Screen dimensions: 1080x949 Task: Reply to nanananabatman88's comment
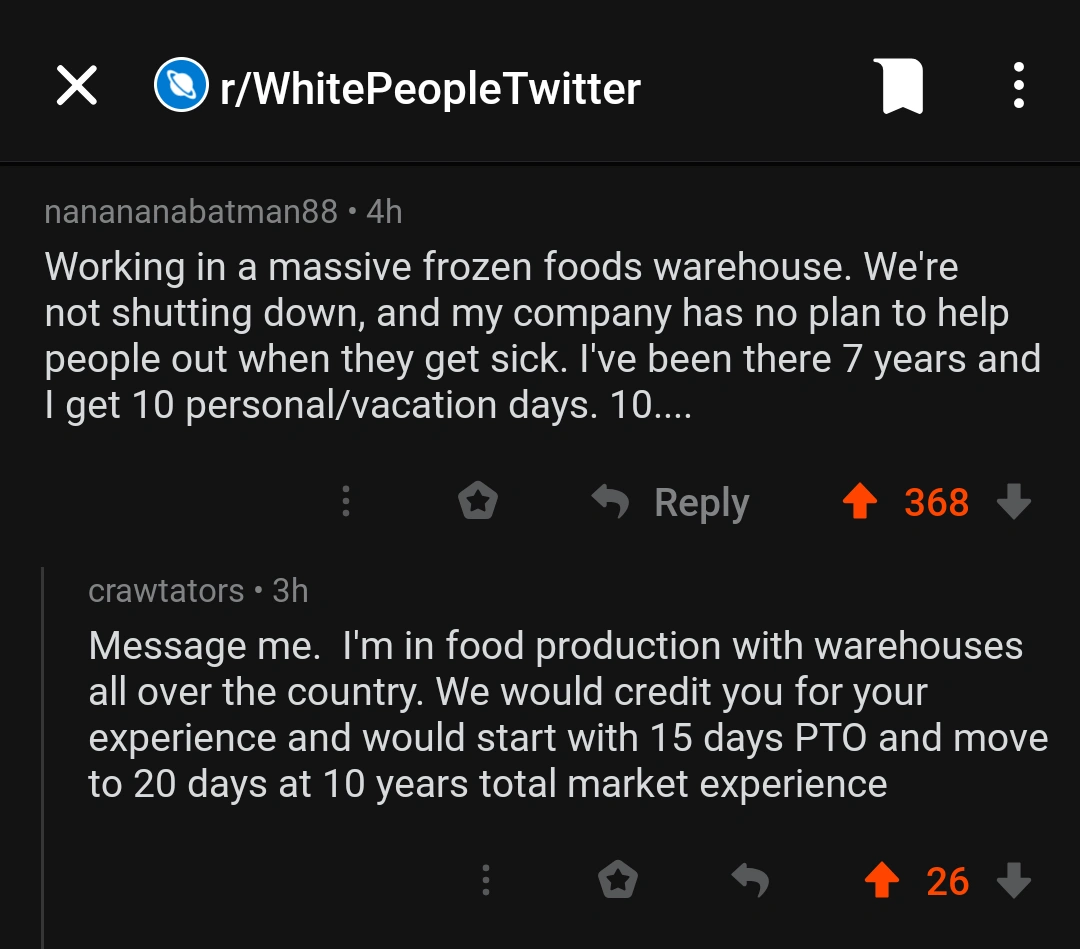671,502
